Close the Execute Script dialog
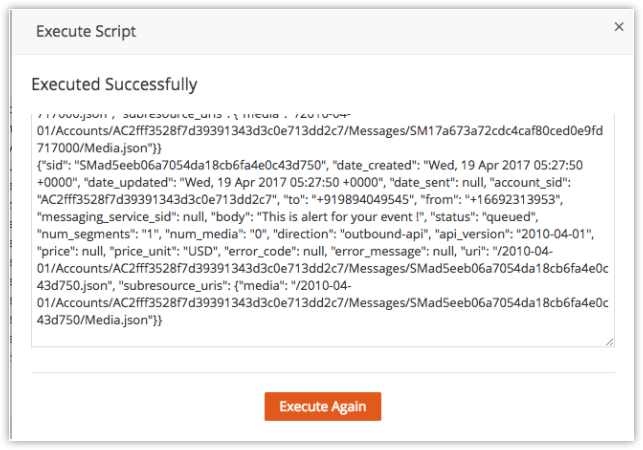Screen dimensions: 643x450 click(619, 27)
